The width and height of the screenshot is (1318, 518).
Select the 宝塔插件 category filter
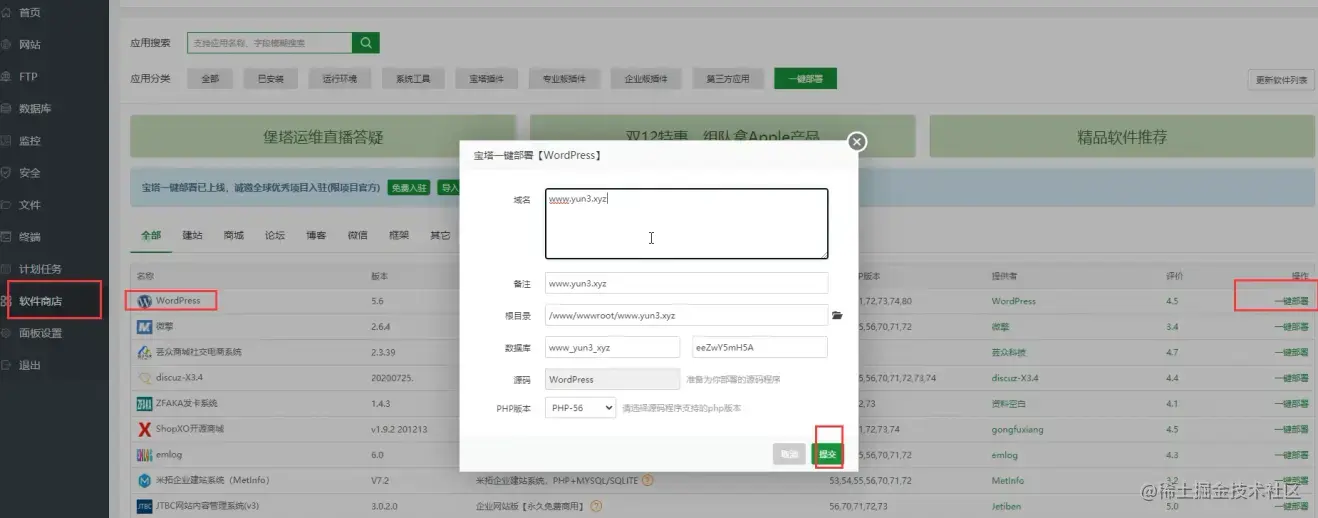486,79
